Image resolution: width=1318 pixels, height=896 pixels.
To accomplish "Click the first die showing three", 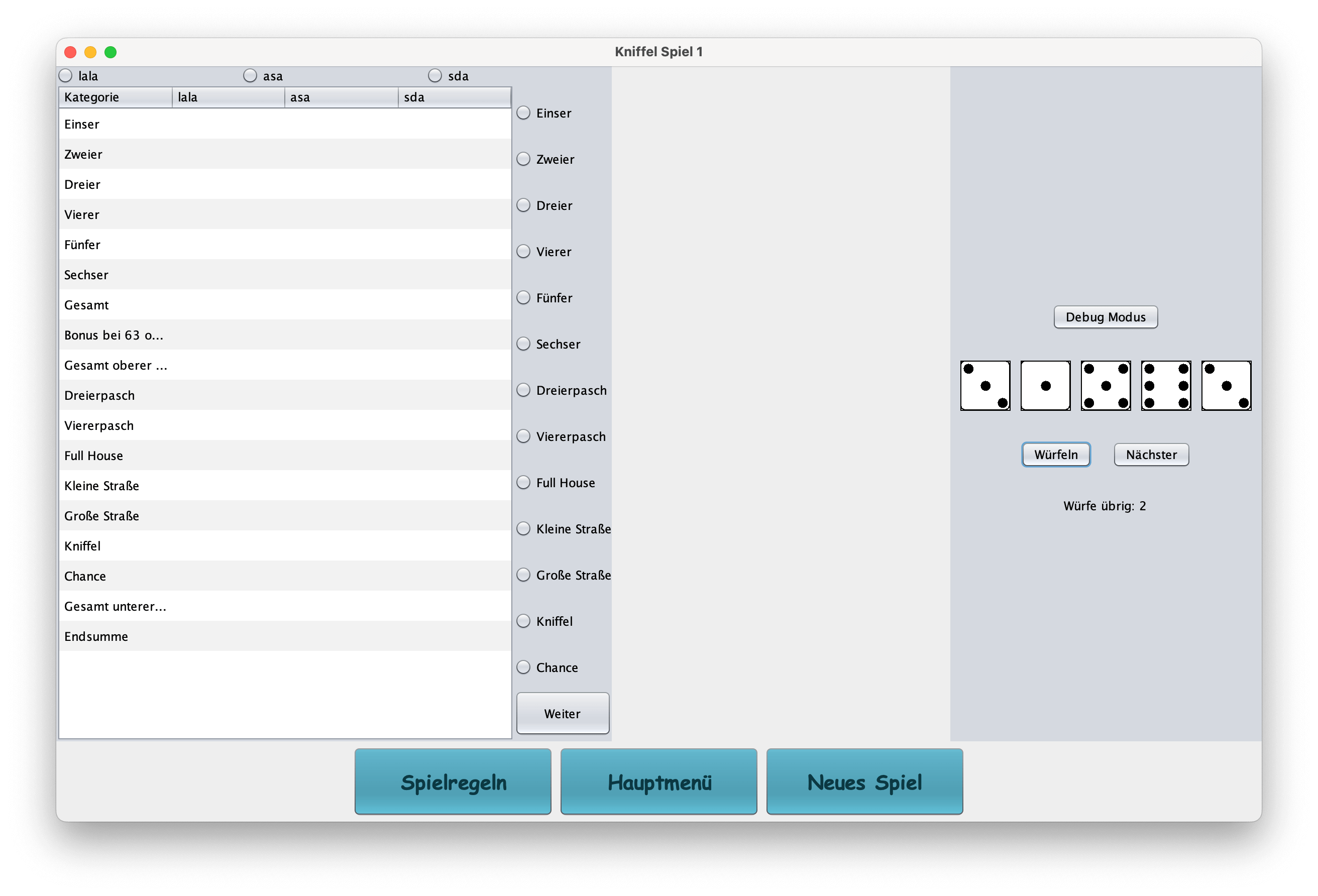I will [985, 386].
